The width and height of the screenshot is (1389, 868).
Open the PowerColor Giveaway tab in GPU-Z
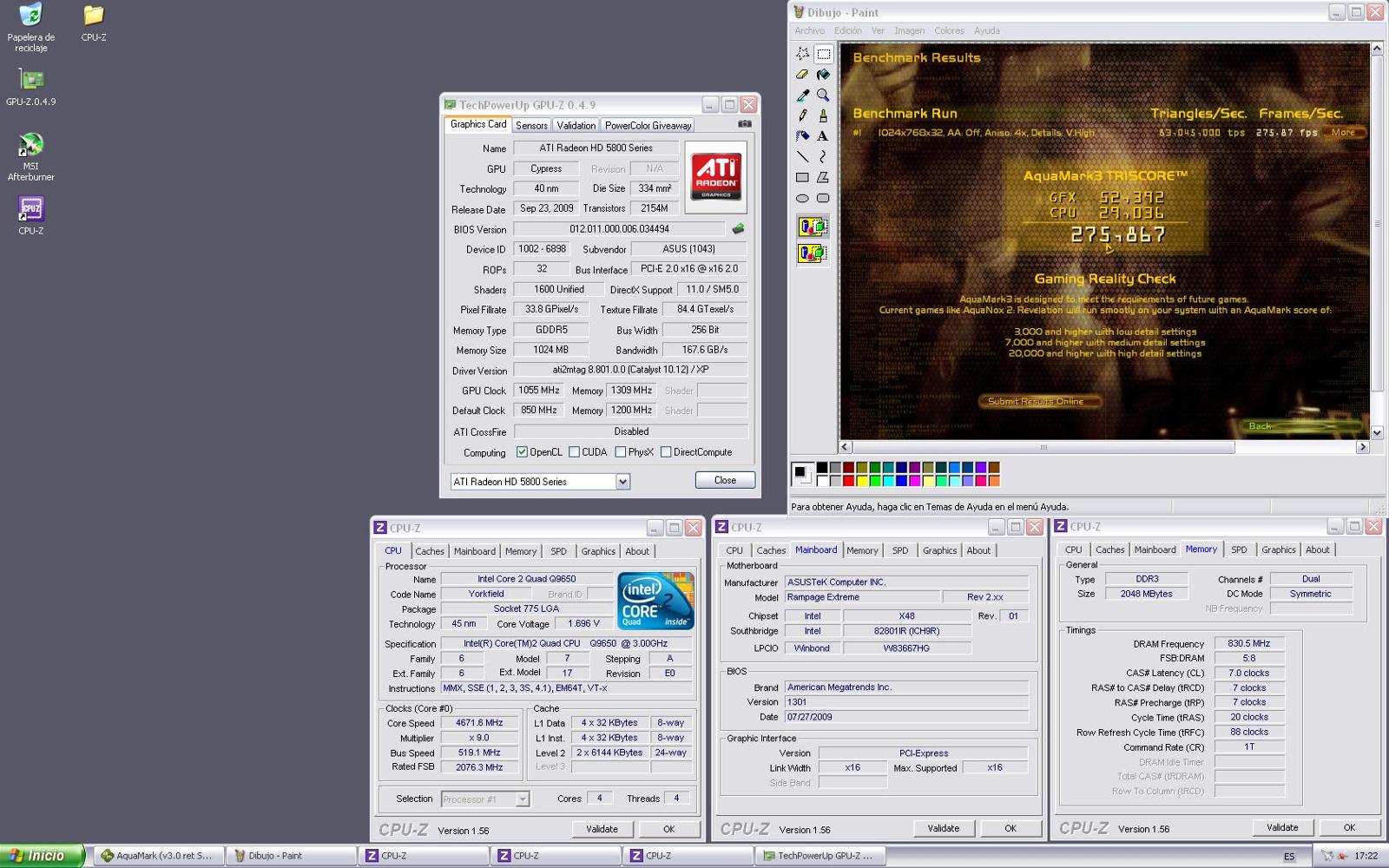point(648,126)
